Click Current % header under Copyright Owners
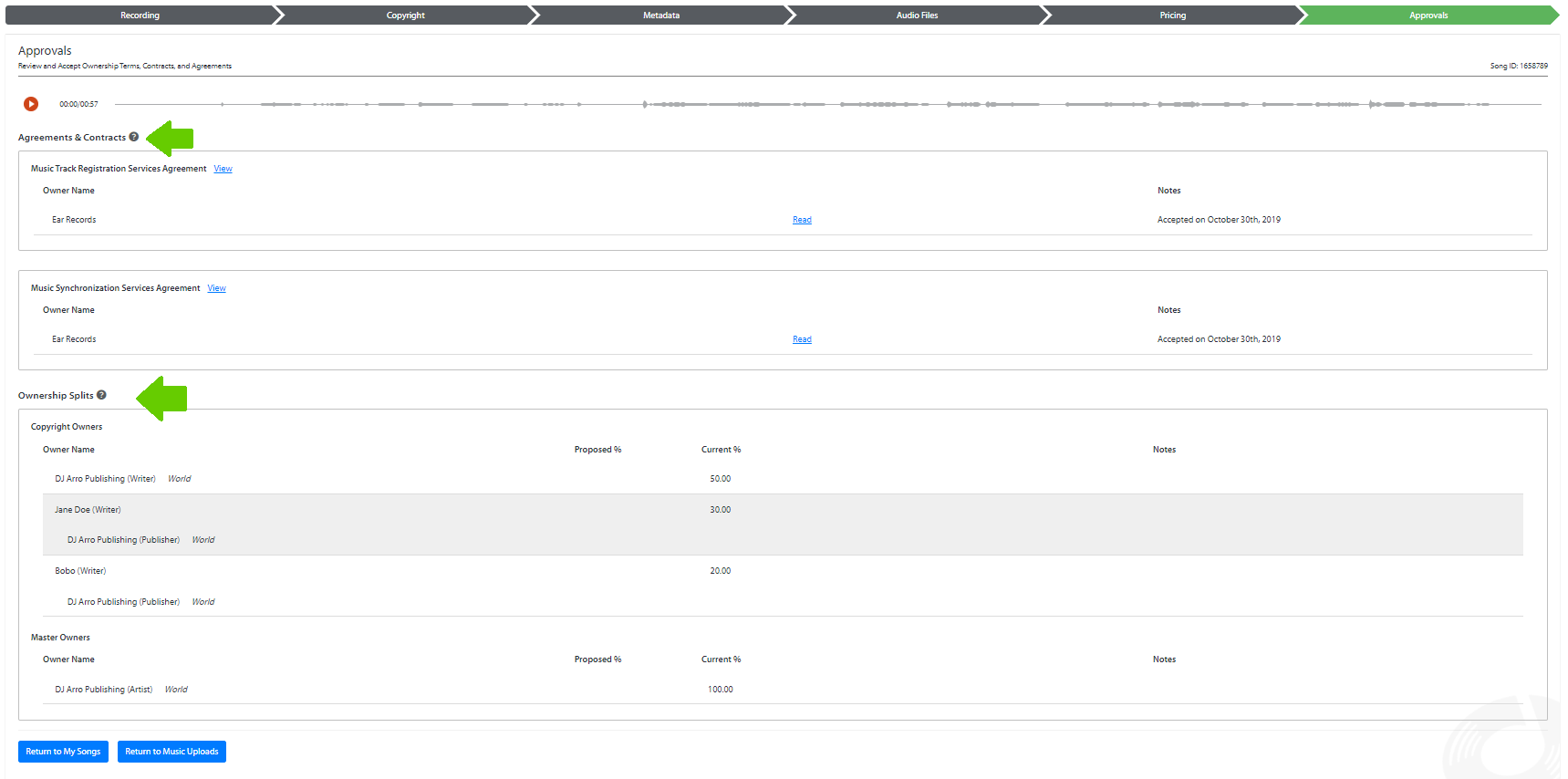The height and width of the screenshot is (779, 1568). [721, 450]
